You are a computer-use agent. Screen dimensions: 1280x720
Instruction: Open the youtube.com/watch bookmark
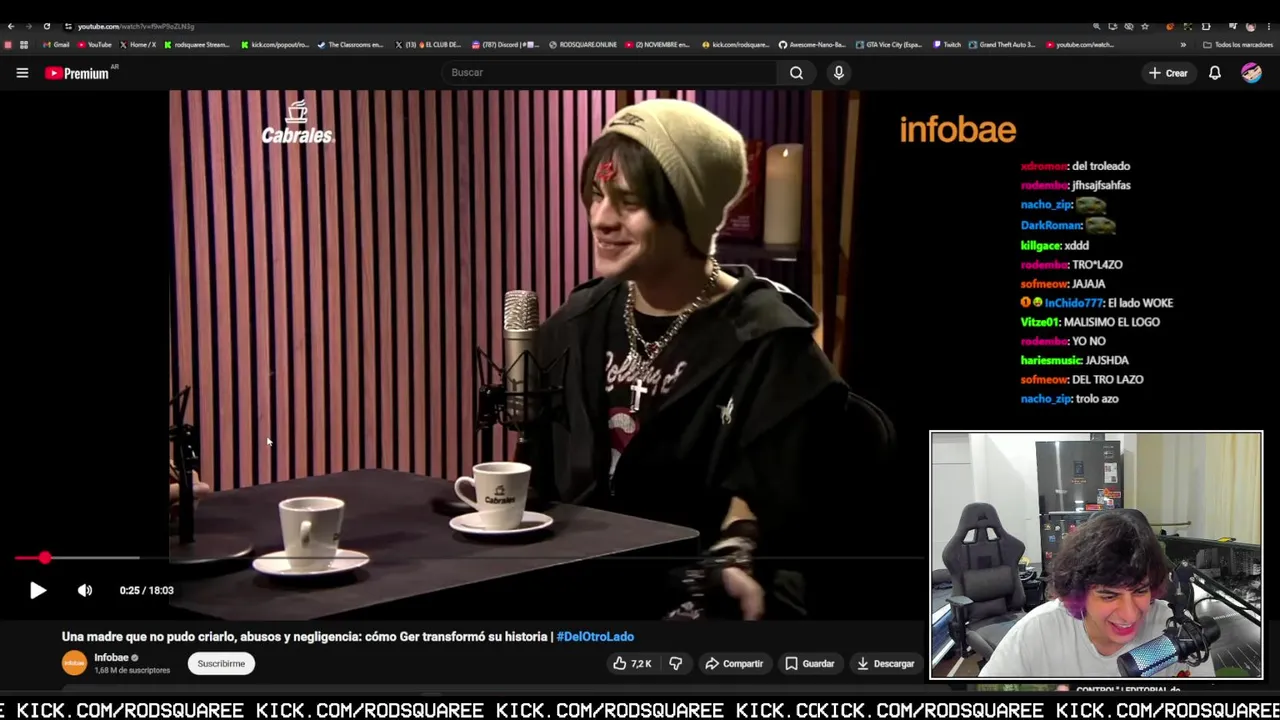1080,45
